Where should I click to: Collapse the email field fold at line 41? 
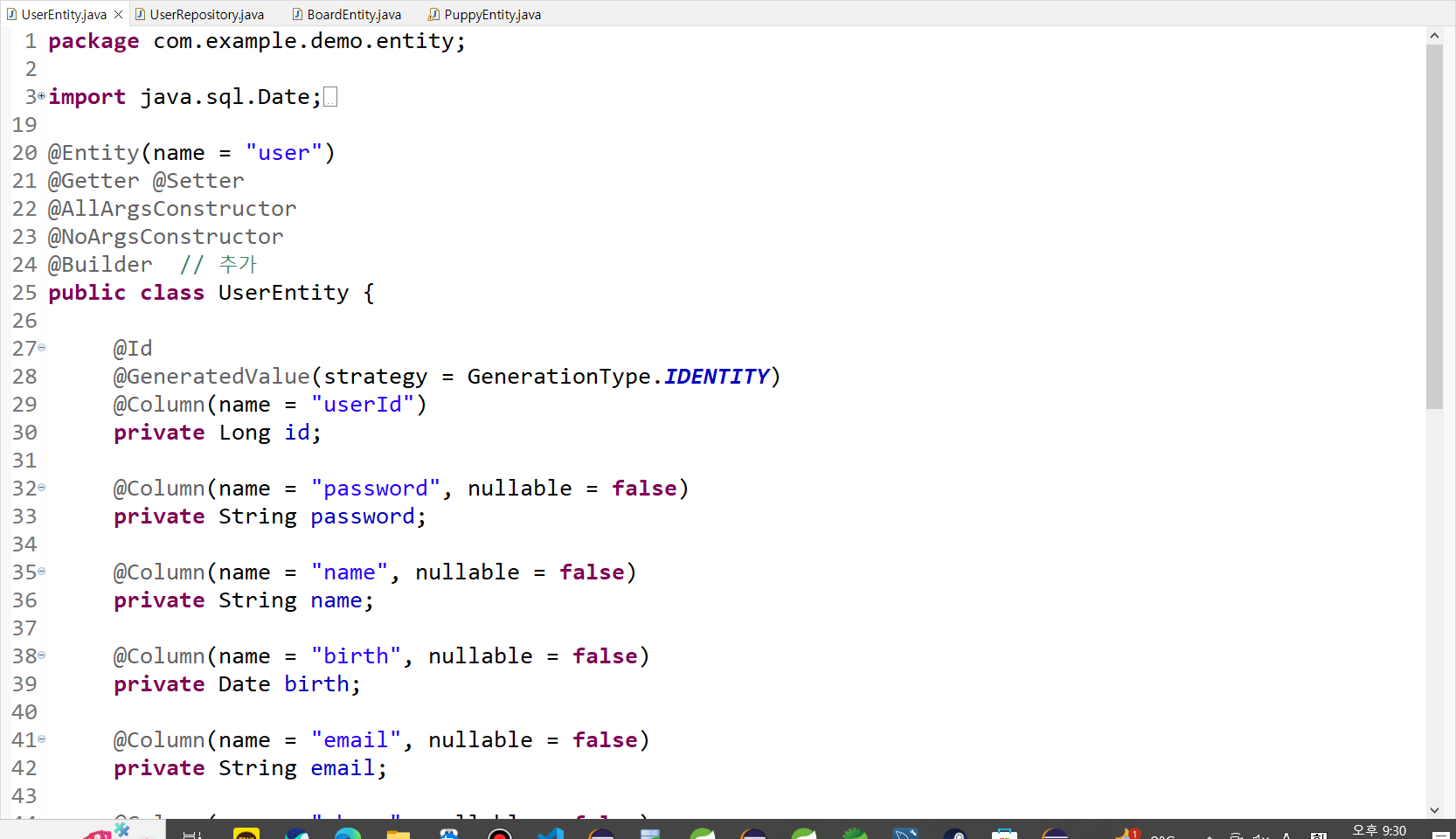pyautogui.click(x=41, y=738)
